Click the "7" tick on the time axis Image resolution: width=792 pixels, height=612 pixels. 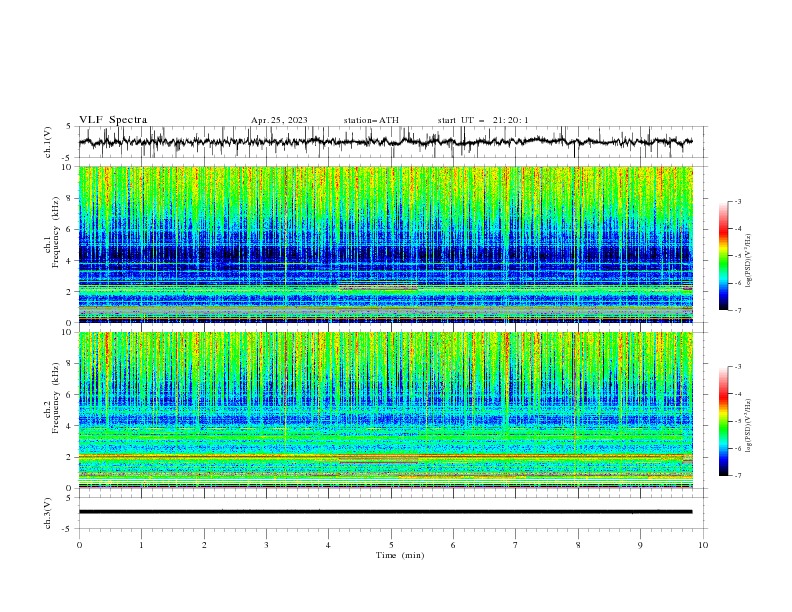click(516, 545)
